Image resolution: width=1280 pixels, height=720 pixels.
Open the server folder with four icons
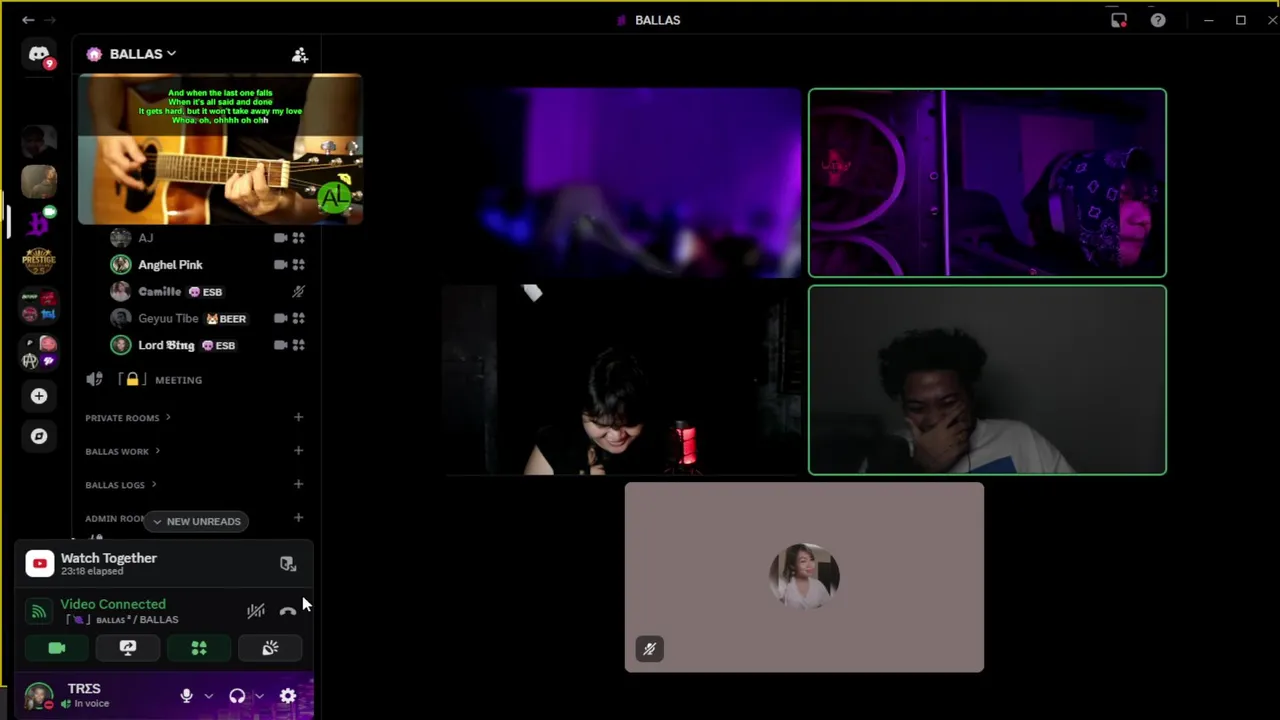point(39,352)
